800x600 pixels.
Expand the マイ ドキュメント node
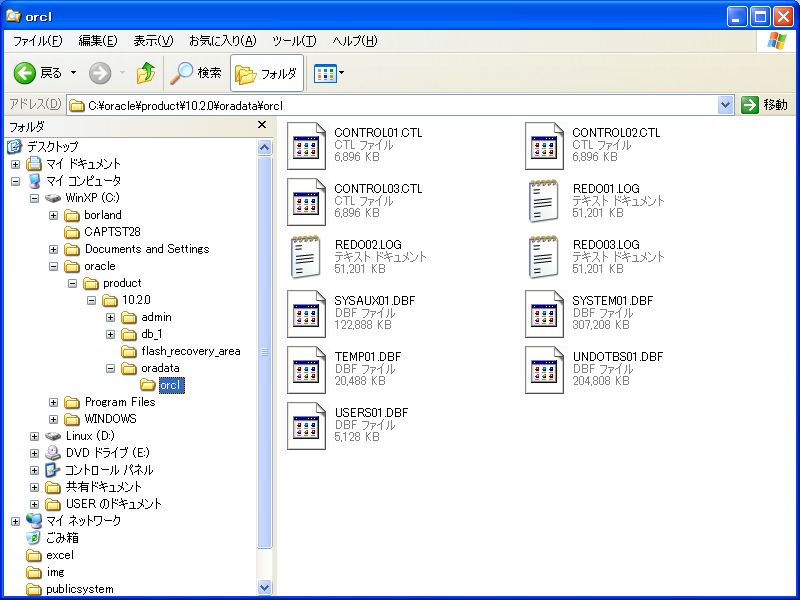(15, 164)
